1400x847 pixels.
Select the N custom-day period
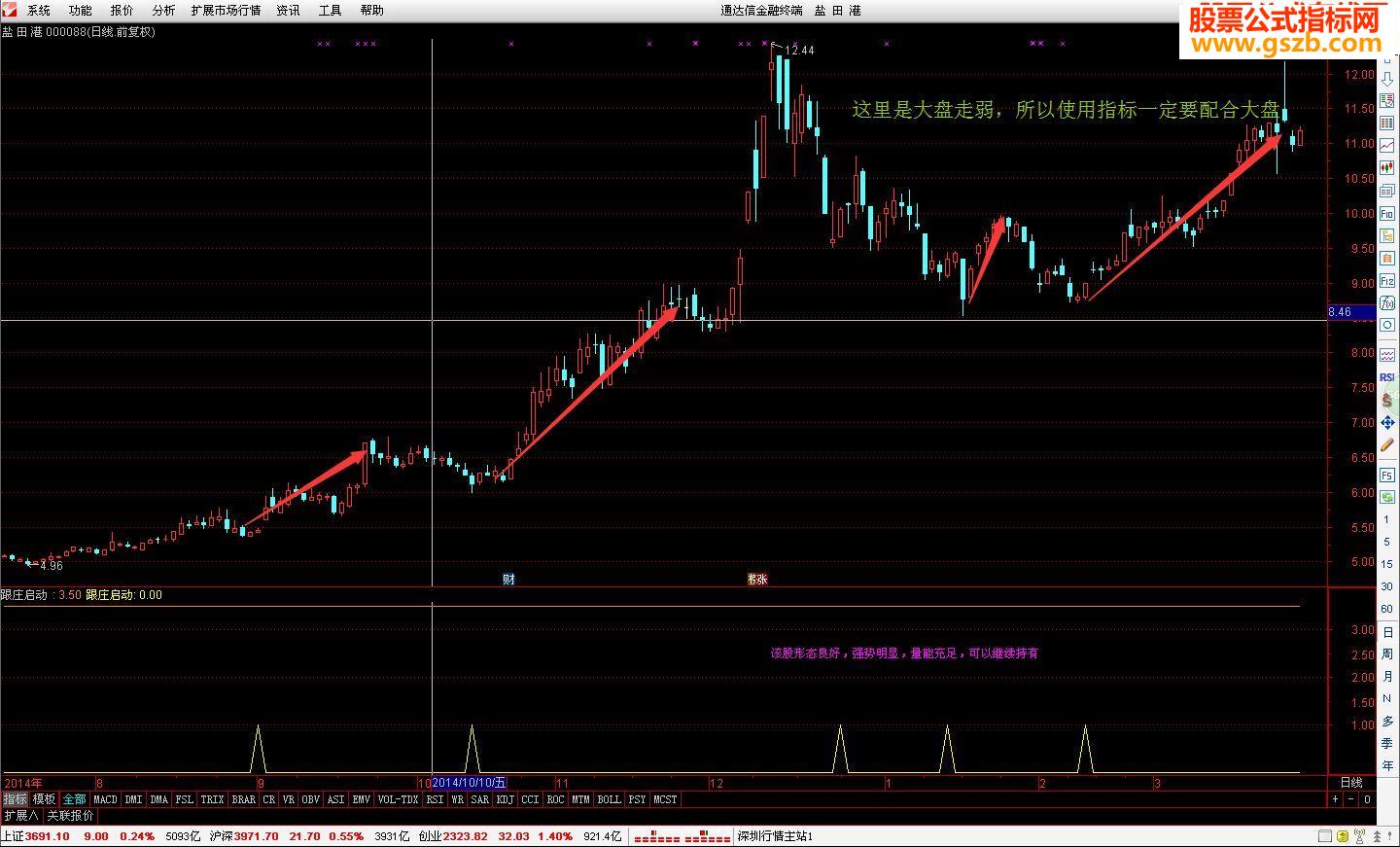(x=1387, y=698)
